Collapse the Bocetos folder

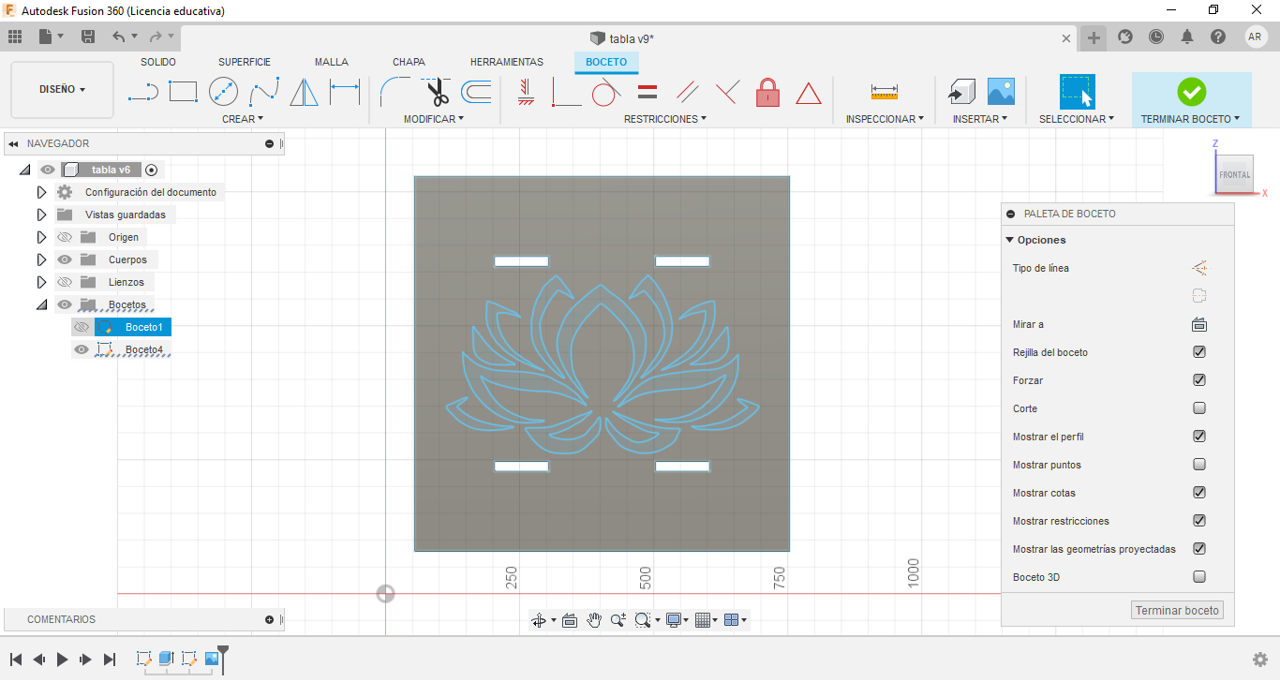point(41,304)
